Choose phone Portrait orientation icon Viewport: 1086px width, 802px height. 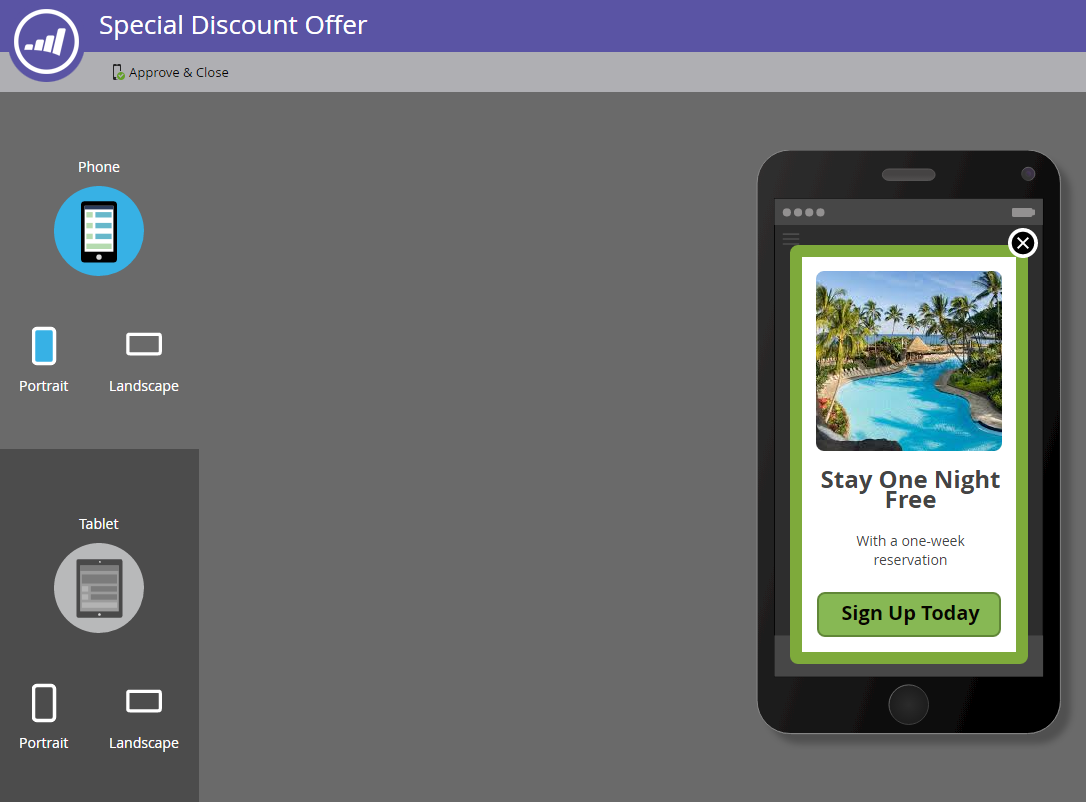44,346
